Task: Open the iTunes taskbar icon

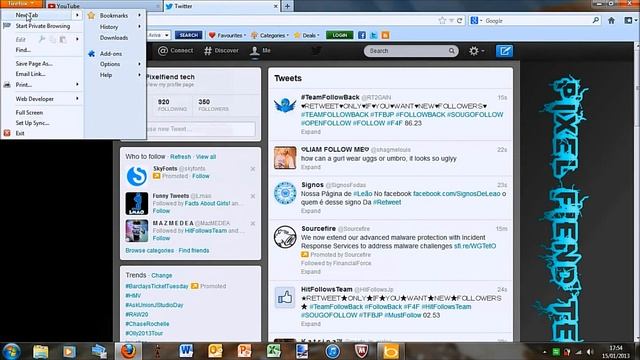Action: 333,351
